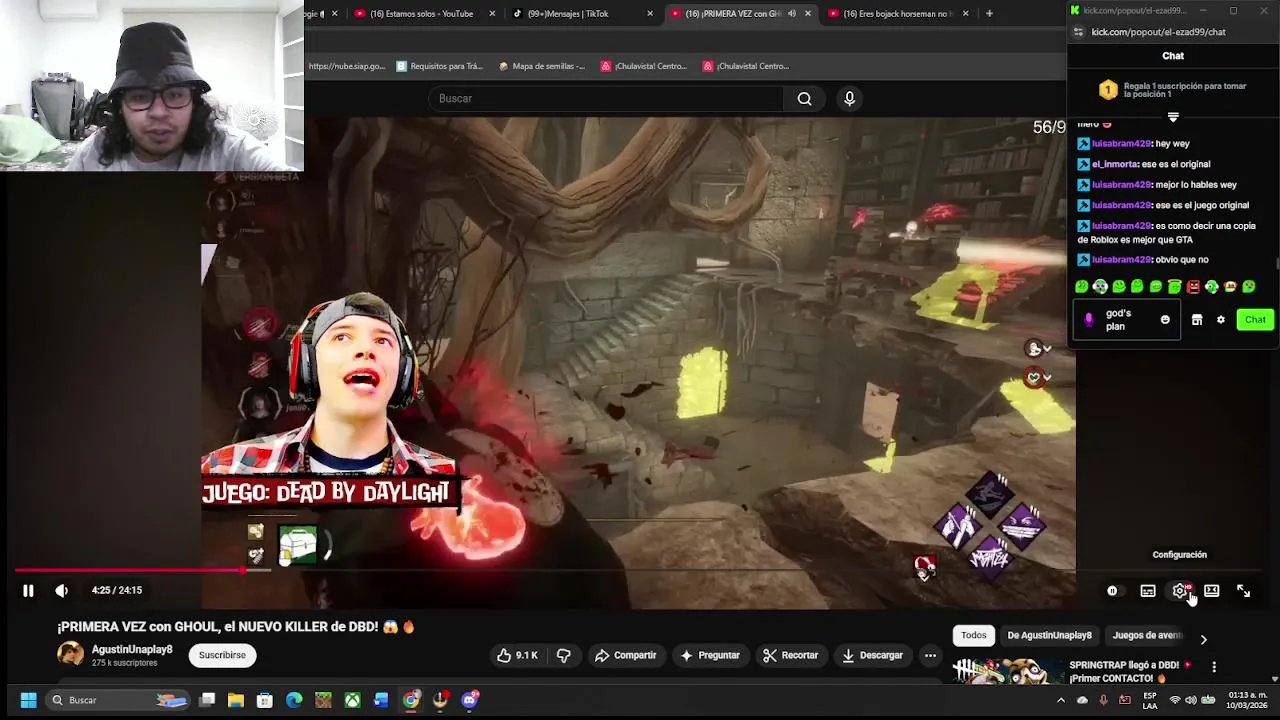The width and height of the screenshot is (1280, 720).
Task: Open options for SPRINGTRAP video
Action: click(x=1214, y=667)
